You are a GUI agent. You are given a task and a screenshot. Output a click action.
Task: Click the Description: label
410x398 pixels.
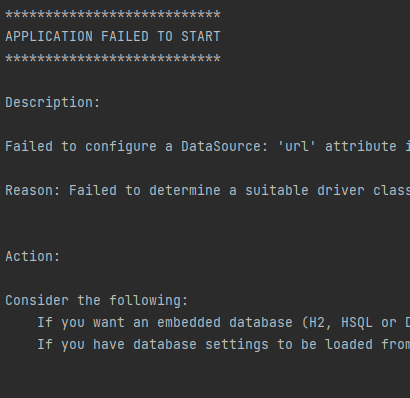click(53, 103)
